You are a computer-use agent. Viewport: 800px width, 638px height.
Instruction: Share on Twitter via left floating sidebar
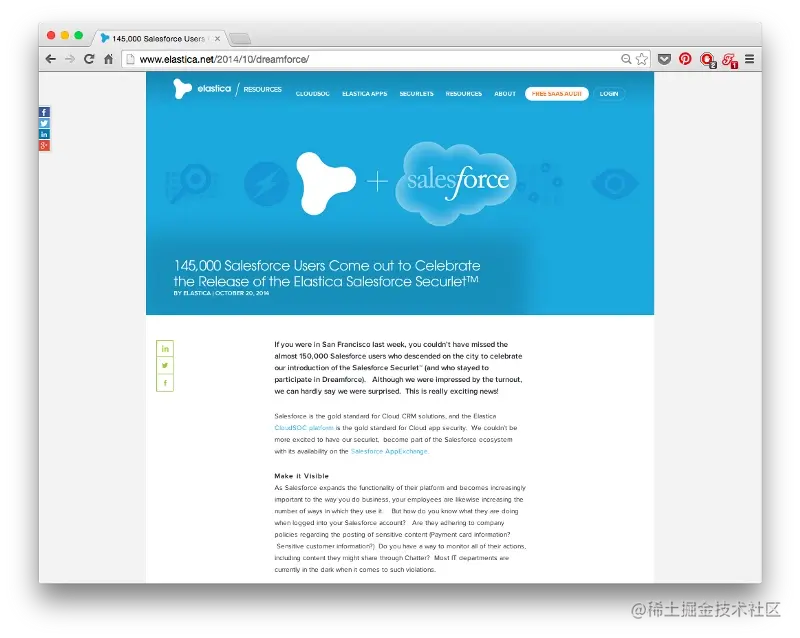[44, 124]
